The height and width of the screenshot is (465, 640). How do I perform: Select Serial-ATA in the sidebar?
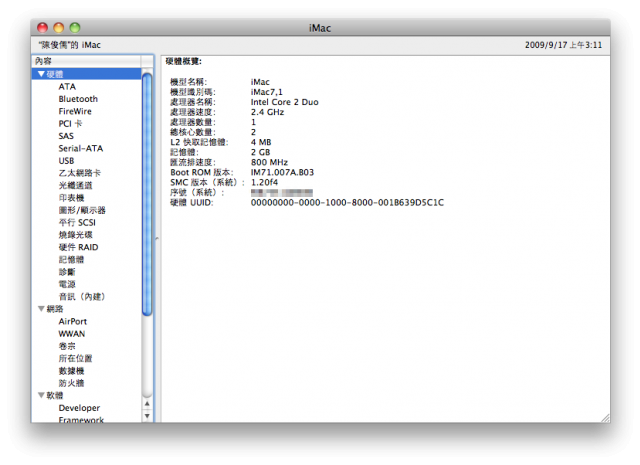coord(81,148)
